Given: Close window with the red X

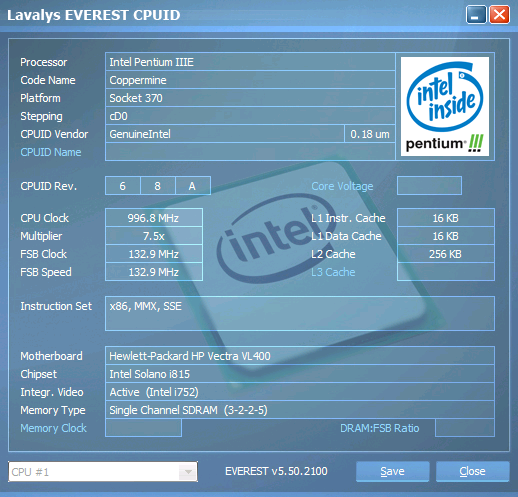Looking at the screenshot, I should 499,15.
